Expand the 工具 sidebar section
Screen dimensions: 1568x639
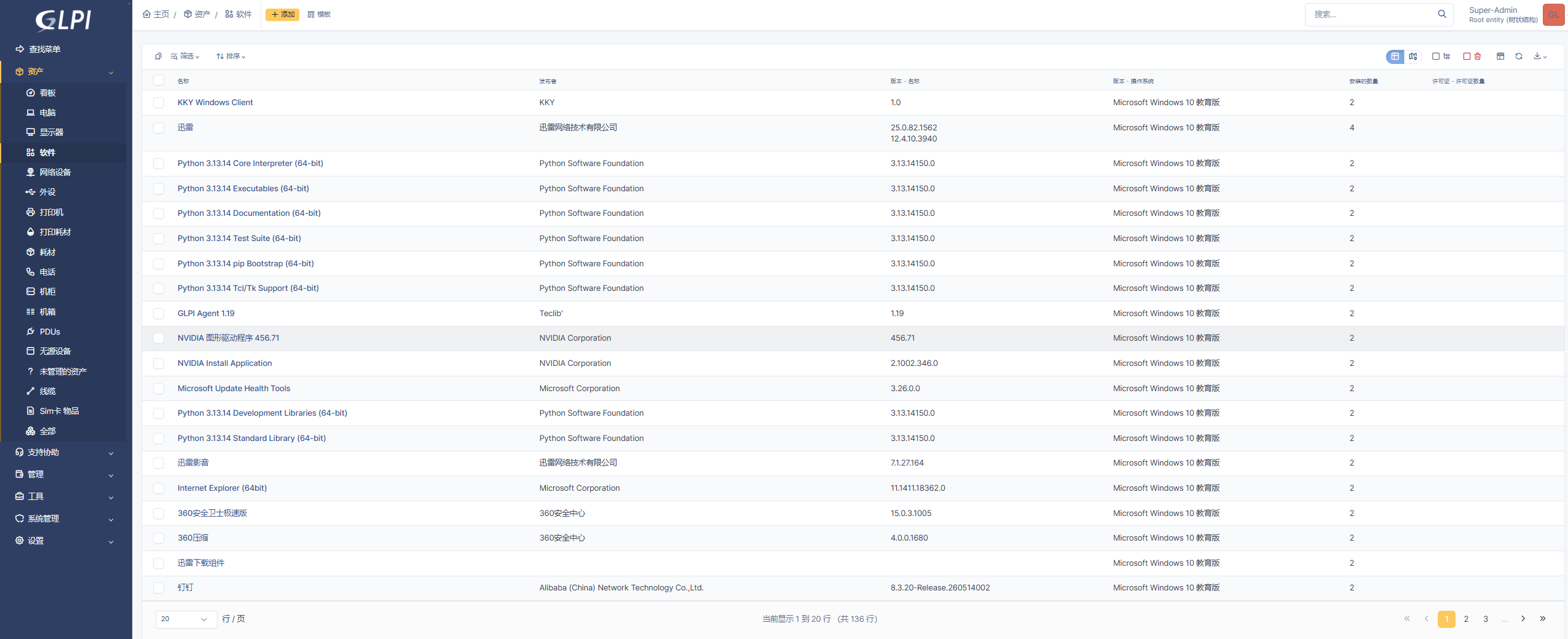click(64, 496)
